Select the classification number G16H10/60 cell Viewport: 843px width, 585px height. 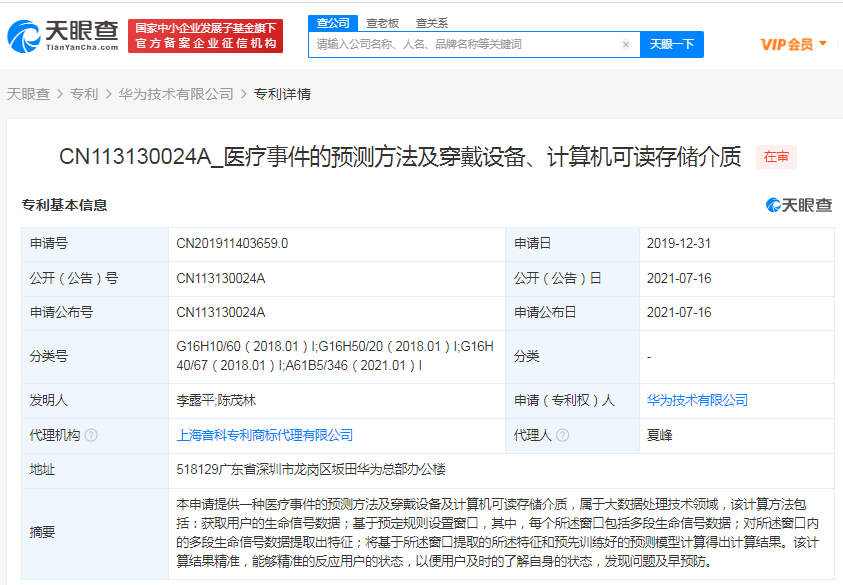[x=335, y=356]
